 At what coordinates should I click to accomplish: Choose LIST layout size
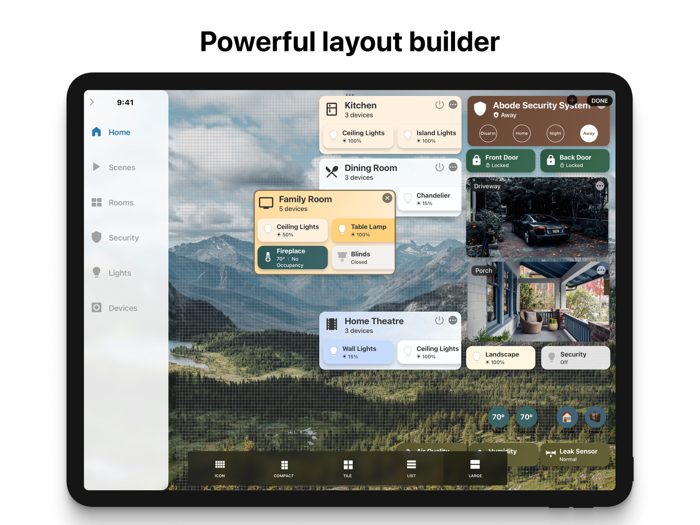point(411,468)
